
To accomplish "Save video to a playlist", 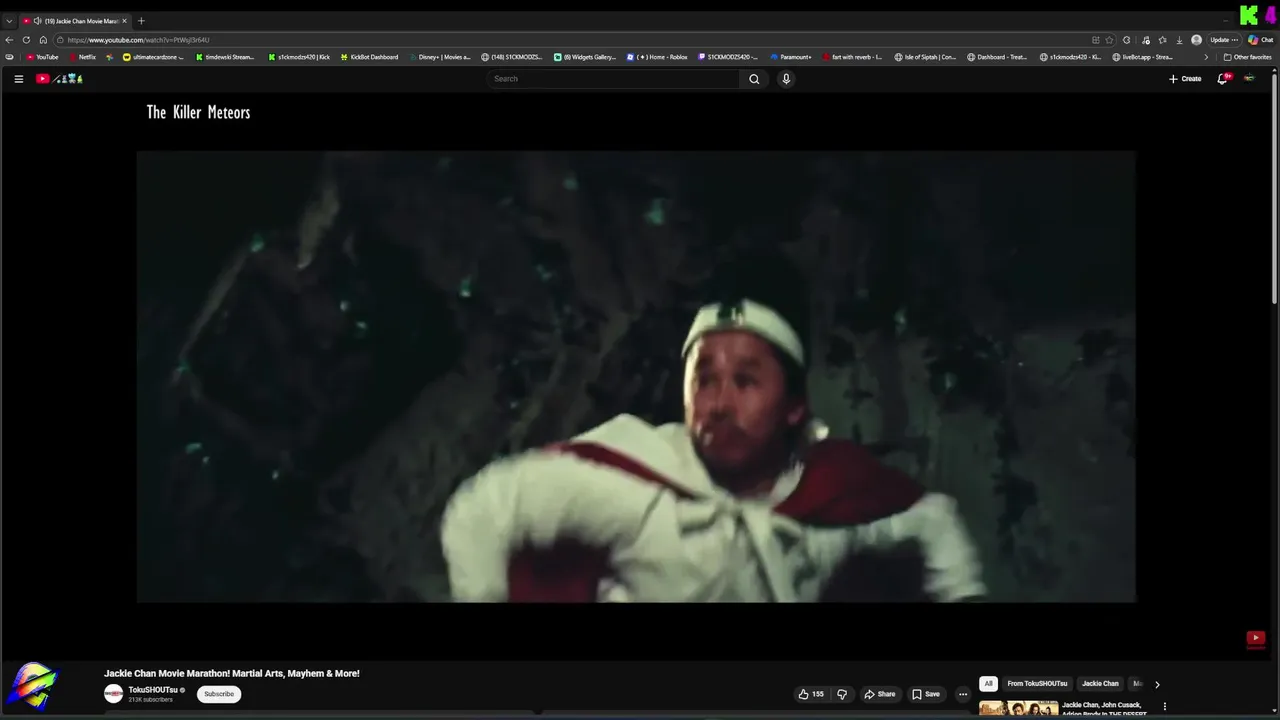I will [x=925, y=694].
